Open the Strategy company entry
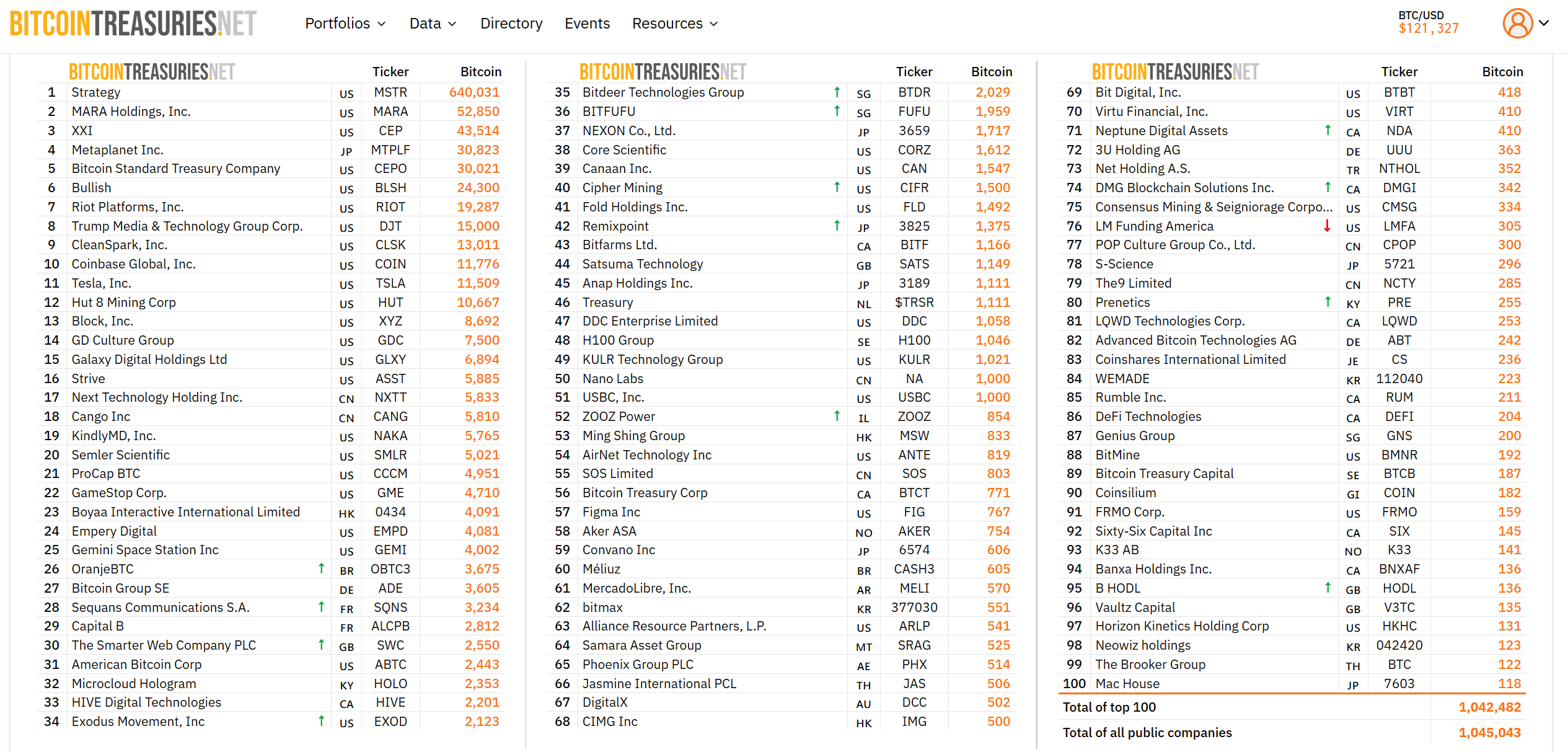The height and width of the screenshot is (752, 1568). click(96, 92)
